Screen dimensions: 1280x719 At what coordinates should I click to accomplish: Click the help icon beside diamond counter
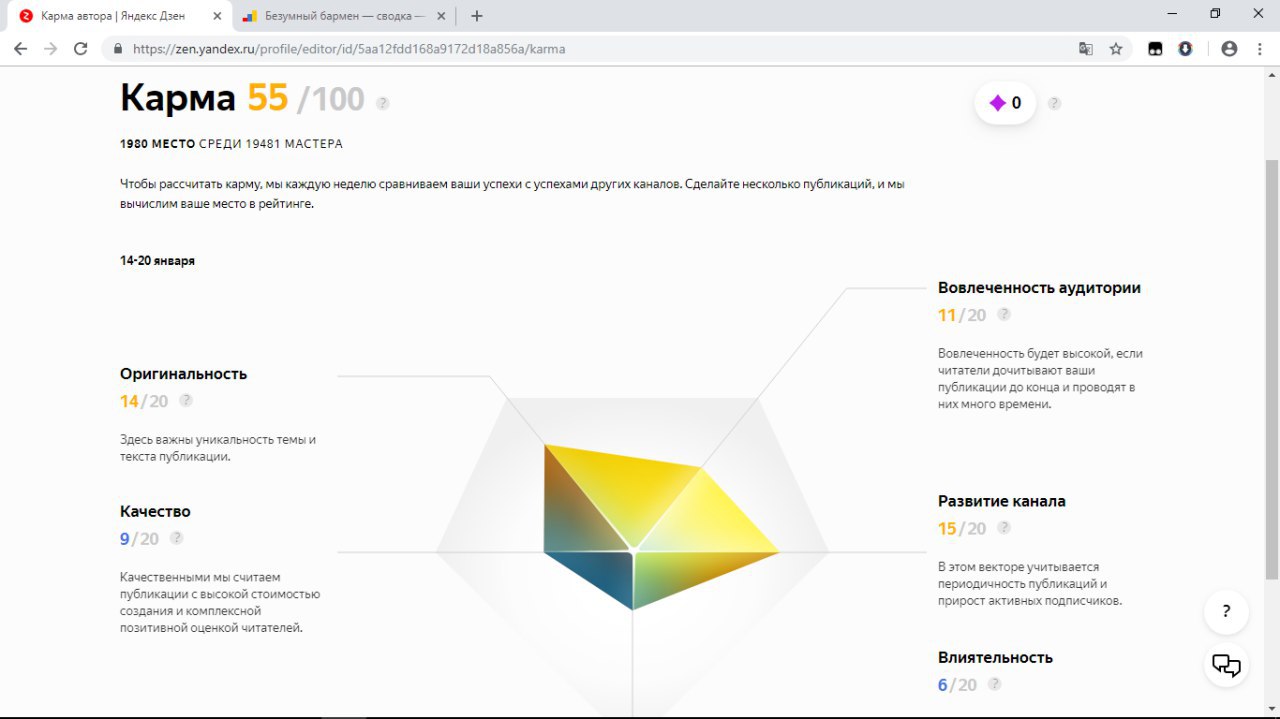[1054, 103]
